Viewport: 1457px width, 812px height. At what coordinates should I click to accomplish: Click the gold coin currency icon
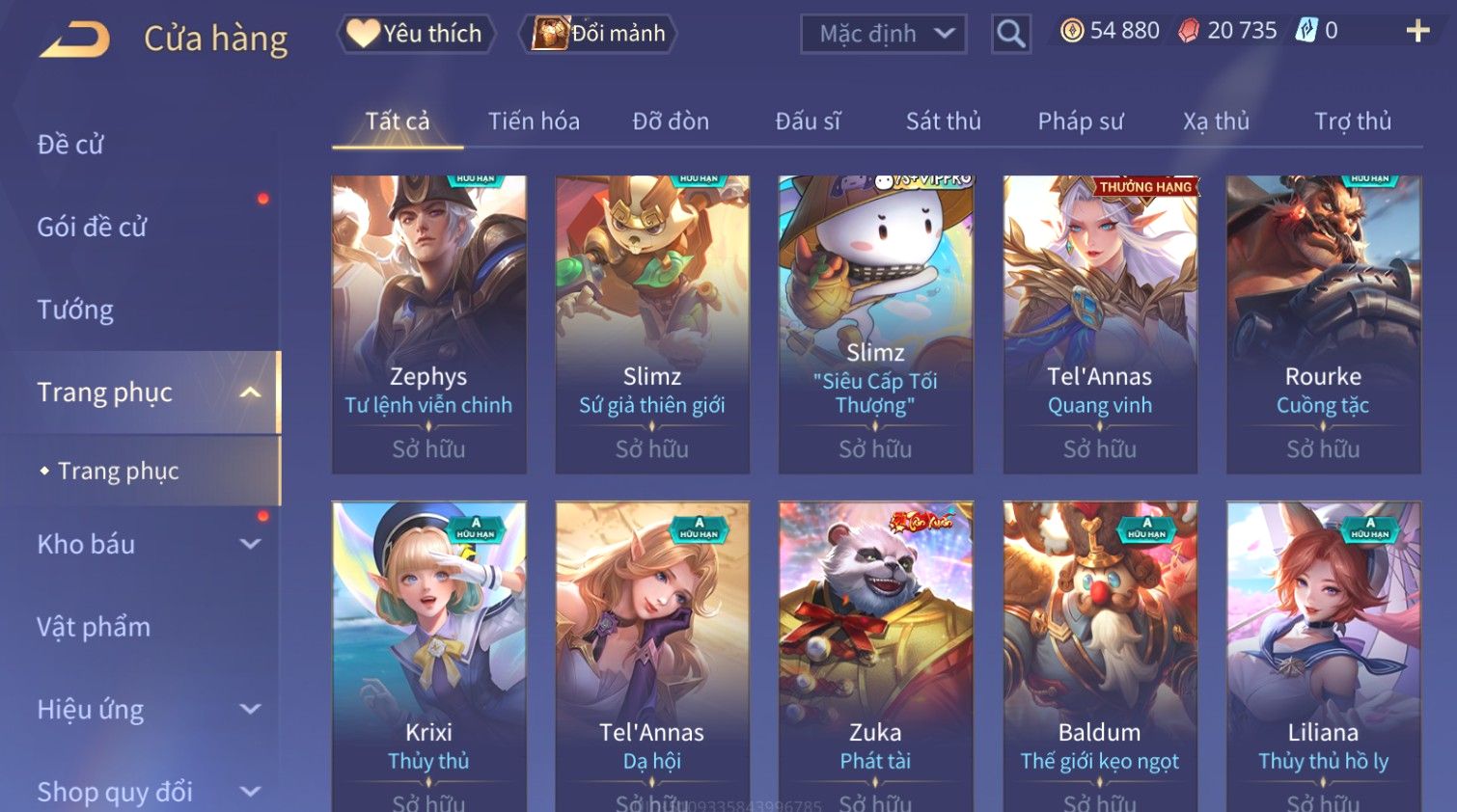1071,31
